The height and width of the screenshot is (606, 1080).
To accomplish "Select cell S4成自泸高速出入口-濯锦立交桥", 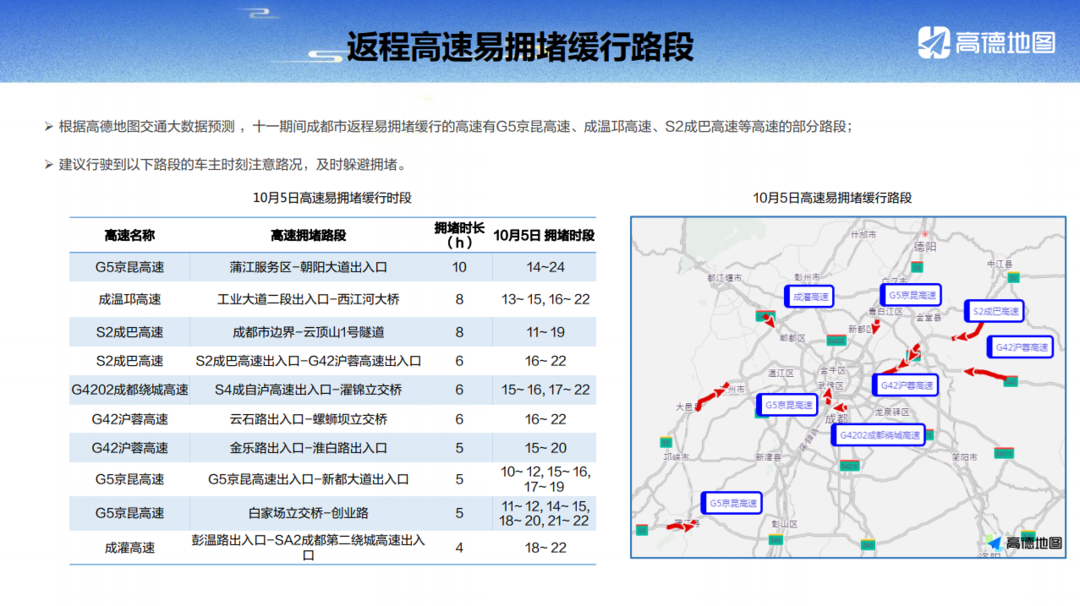I will (308, 390).
